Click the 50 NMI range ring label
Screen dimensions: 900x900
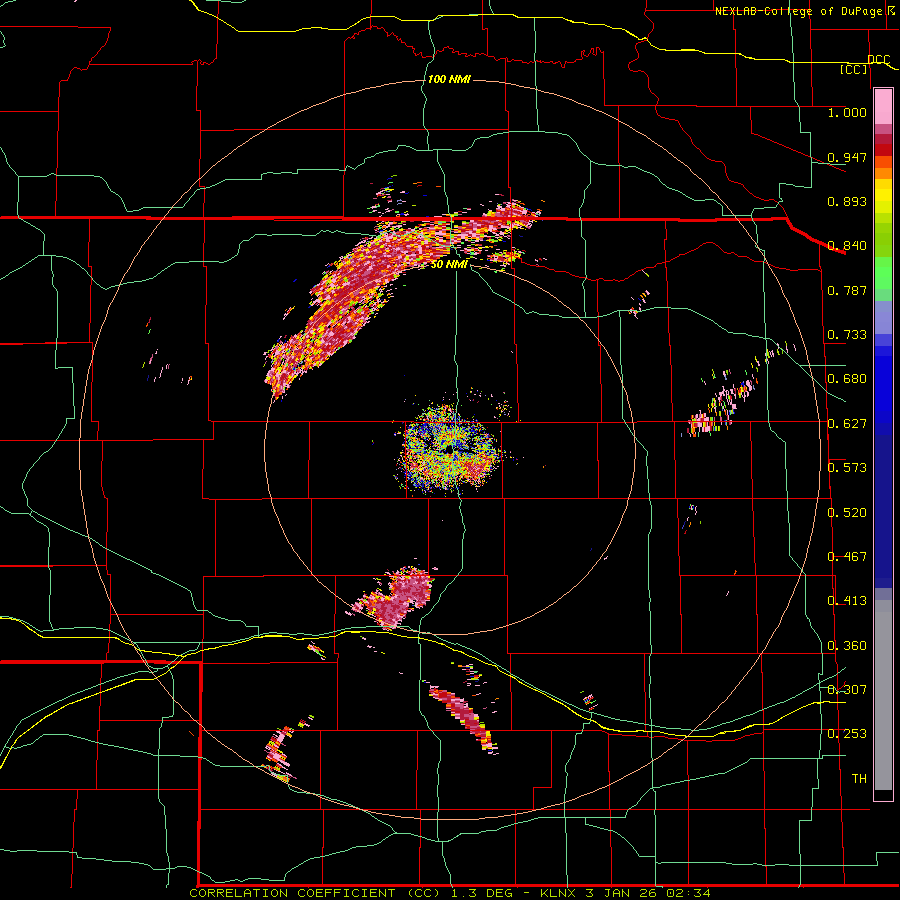point(449,264)
